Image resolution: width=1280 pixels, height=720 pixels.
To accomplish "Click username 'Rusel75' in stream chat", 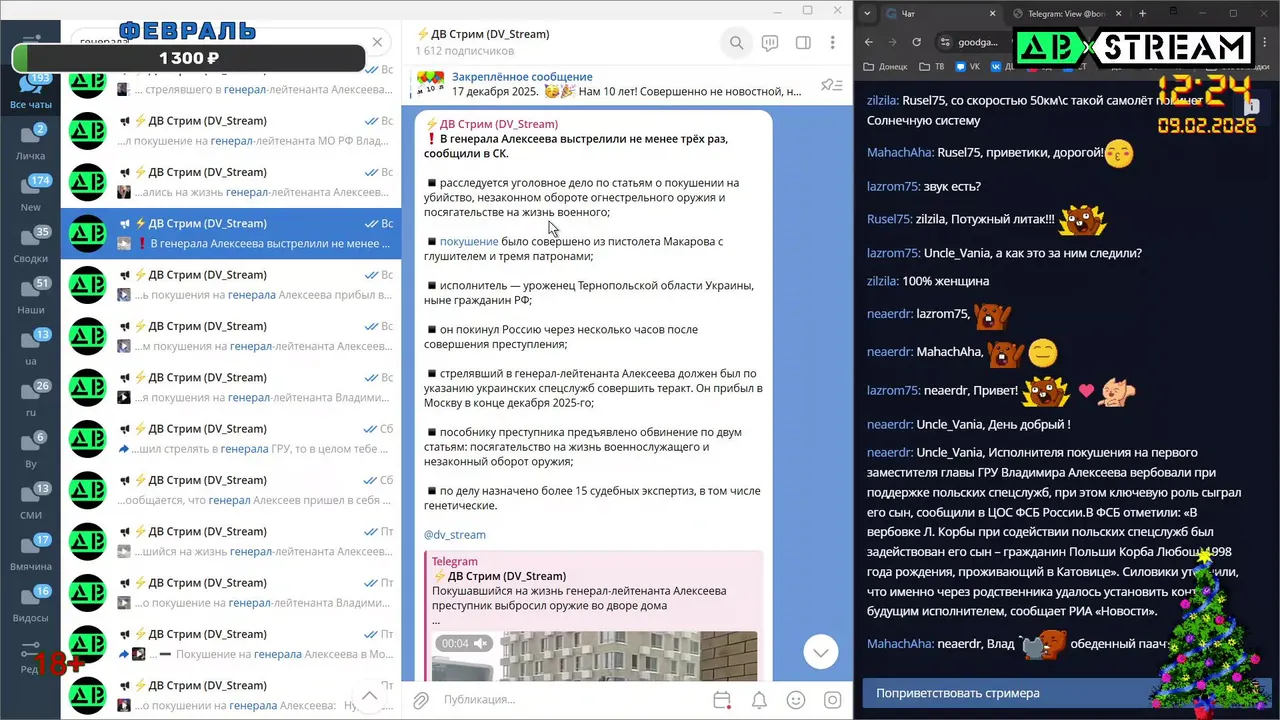I will point(889,219).
